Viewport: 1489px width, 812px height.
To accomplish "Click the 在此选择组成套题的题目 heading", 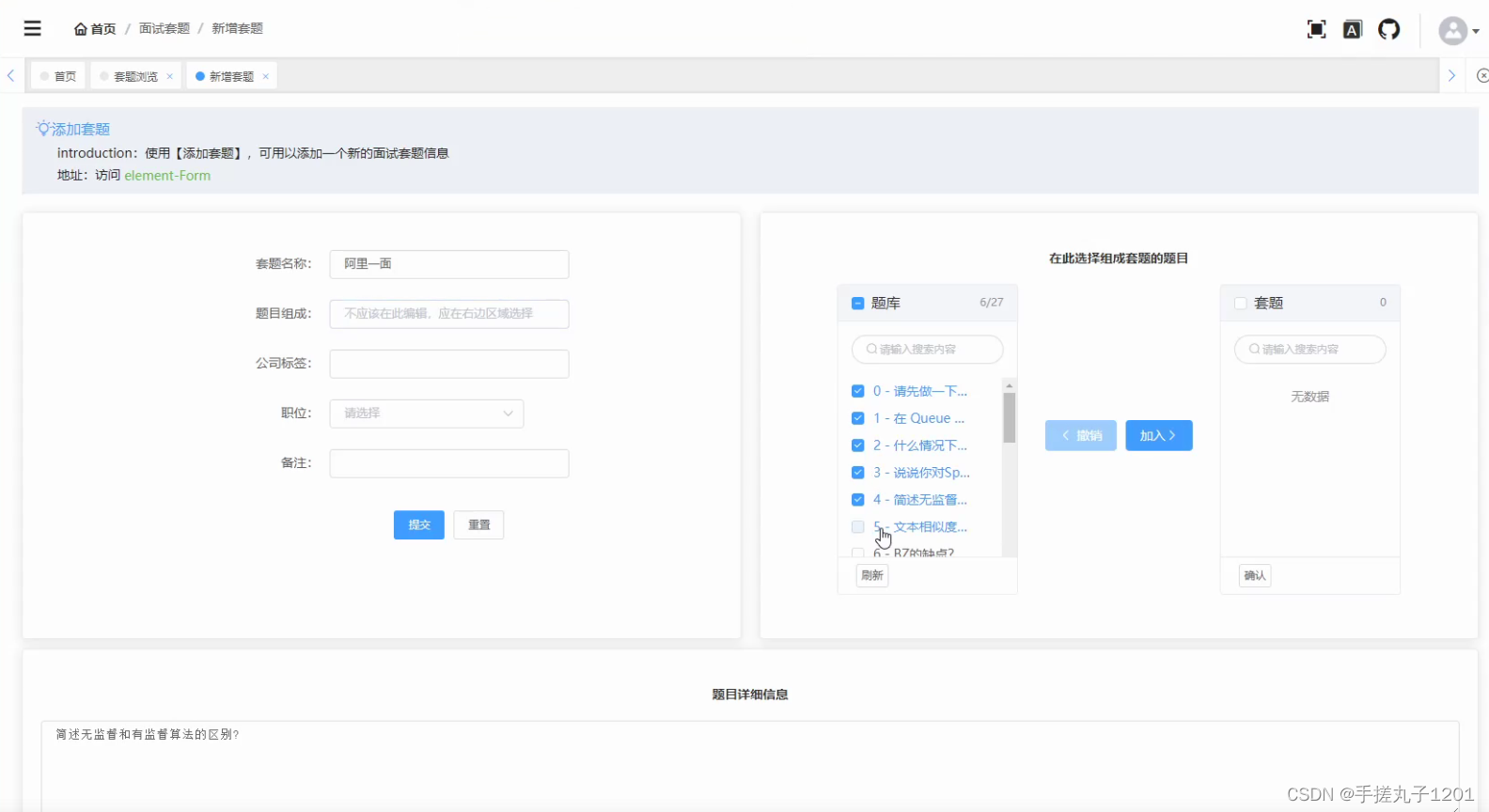I will 1119,258.
